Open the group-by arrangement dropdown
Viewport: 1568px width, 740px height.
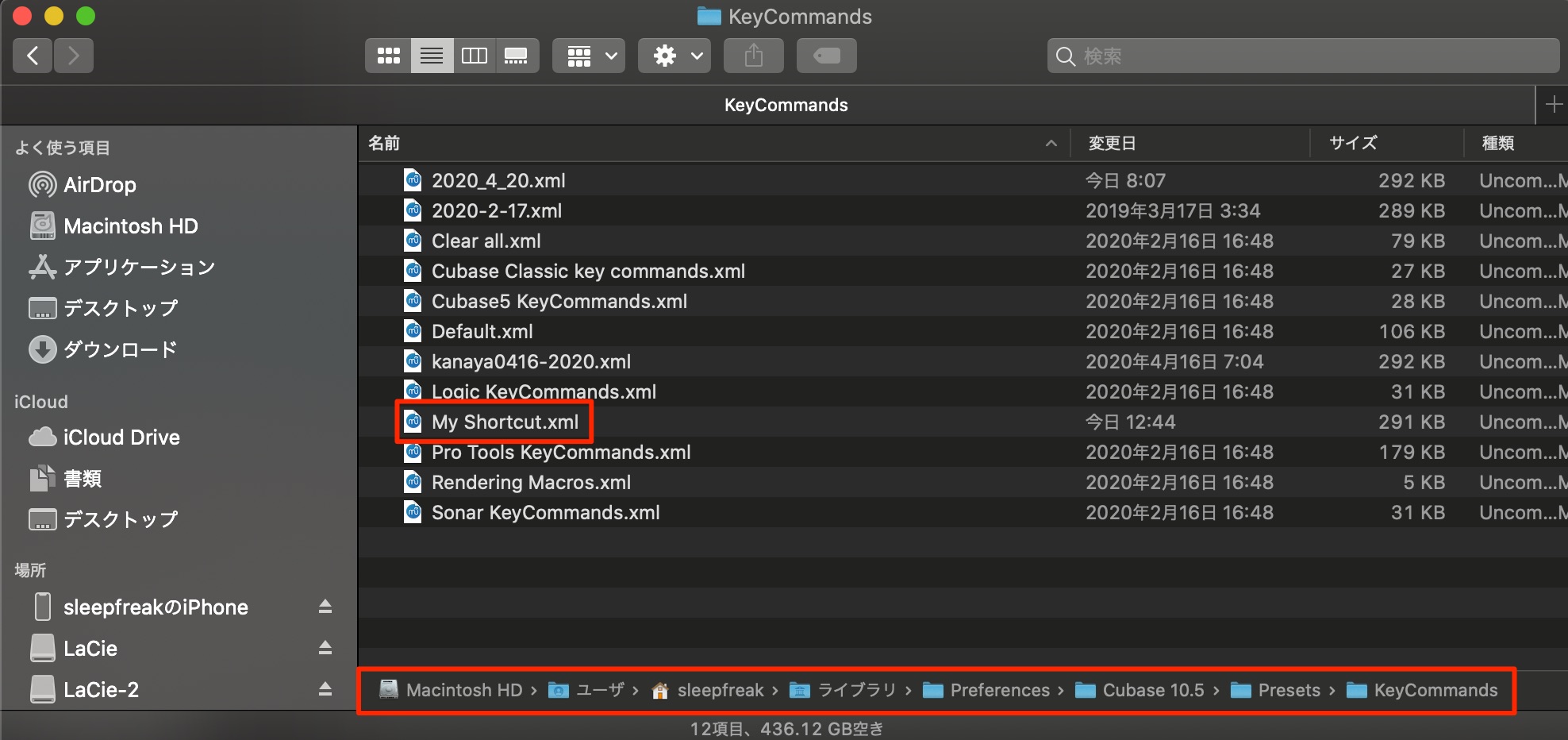[x=589, y=56]
